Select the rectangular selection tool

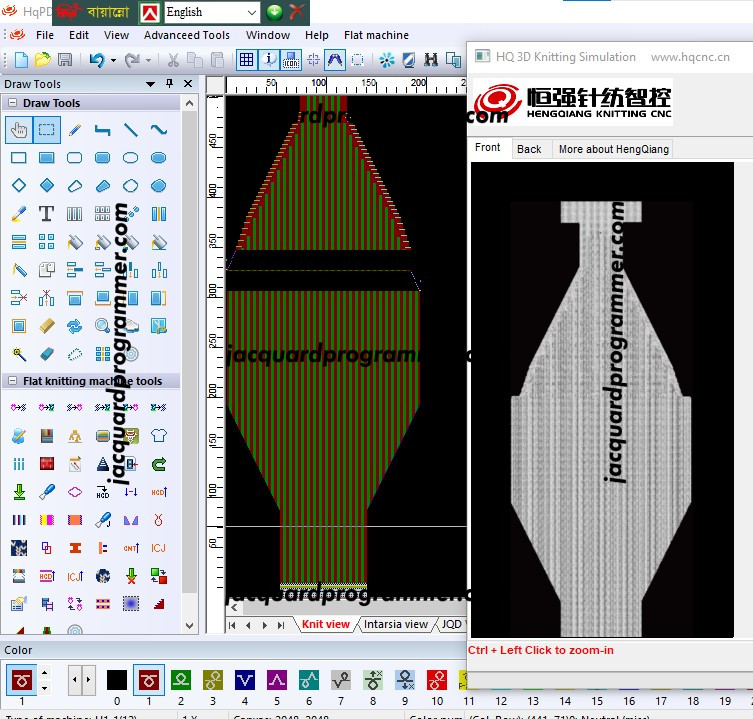point(47,130)
